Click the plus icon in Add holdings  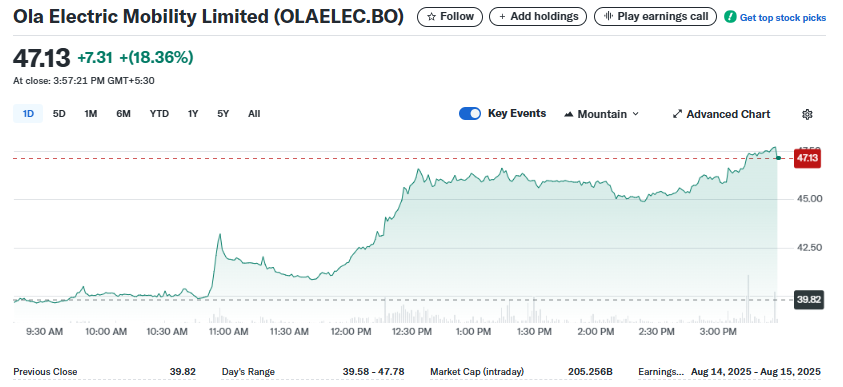[502, 17]
